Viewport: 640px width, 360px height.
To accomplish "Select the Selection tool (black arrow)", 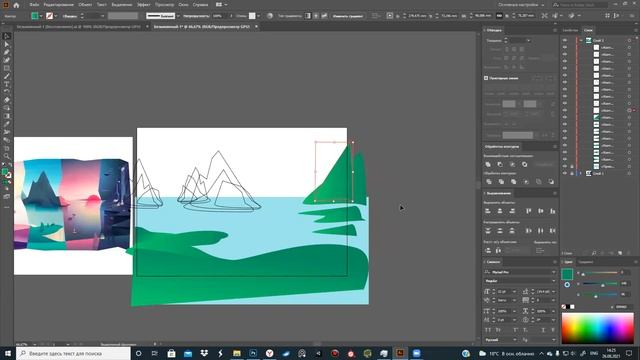I will [x=7, y=36].
